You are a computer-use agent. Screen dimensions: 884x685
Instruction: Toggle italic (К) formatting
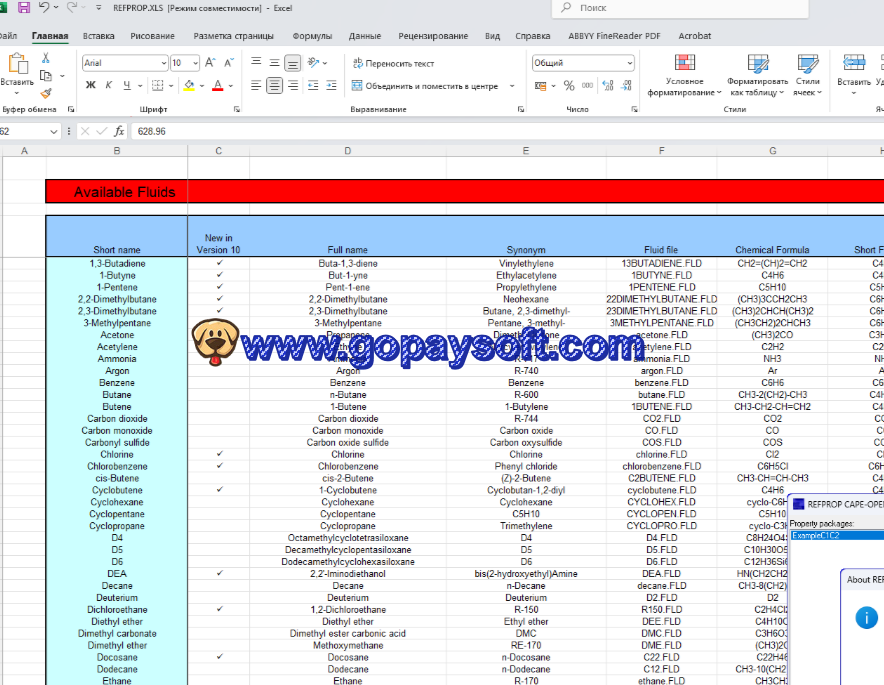point(109,86)
